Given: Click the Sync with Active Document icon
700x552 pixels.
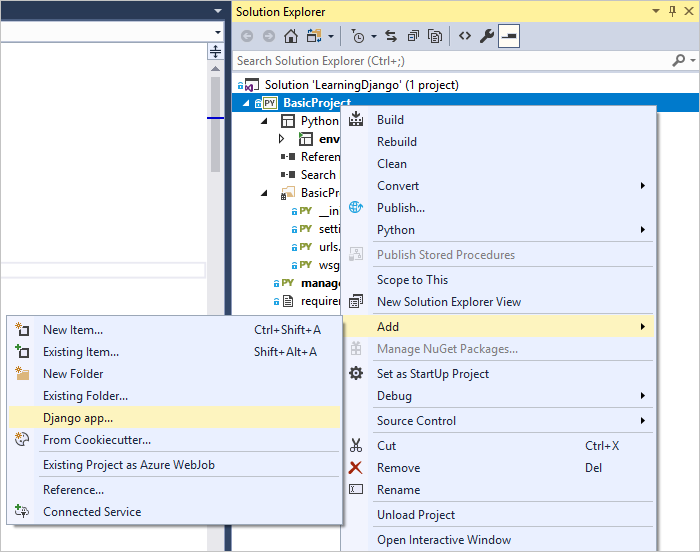Looking at the screenshot, I should [x=391, y=36].
